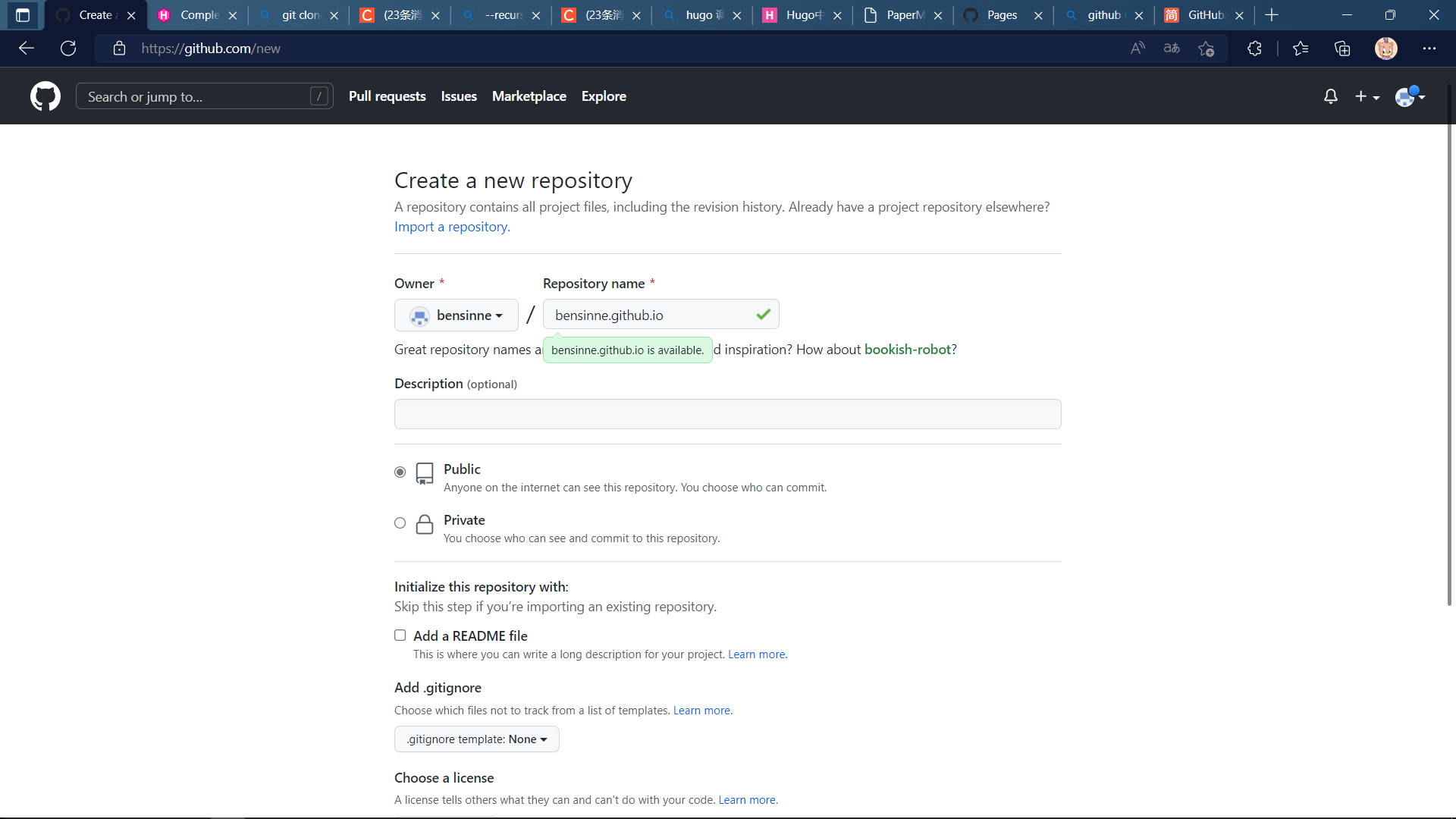Click the browser refresh icon

coord(68,49)
